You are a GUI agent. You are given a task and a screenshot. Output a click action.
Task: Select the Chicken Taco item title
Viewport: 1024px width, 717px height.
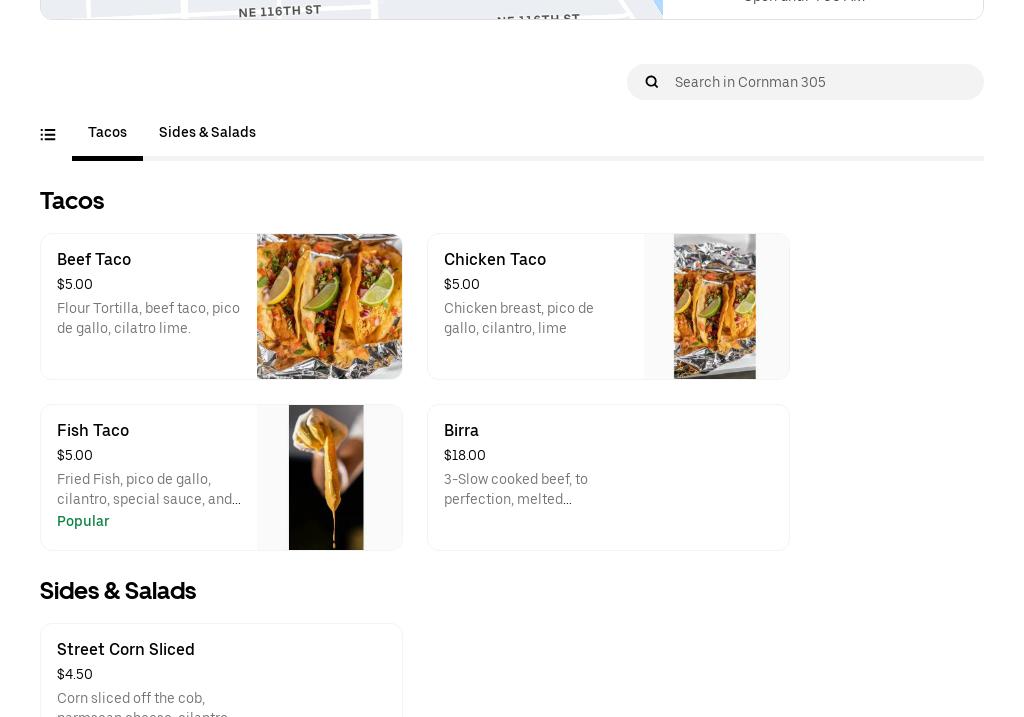(x=495, y=260)
